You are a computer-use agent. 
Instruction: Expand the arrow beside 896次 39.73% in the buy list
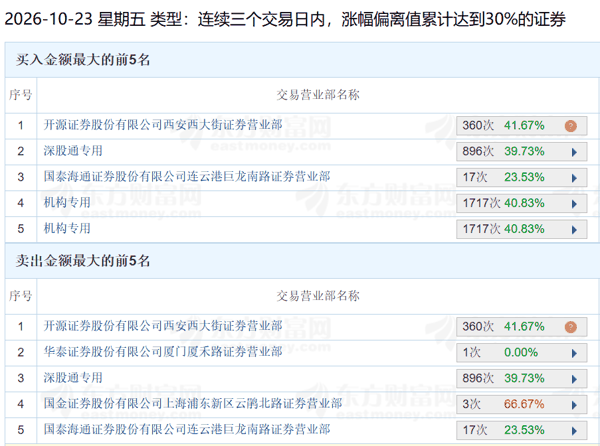point(574,152)
